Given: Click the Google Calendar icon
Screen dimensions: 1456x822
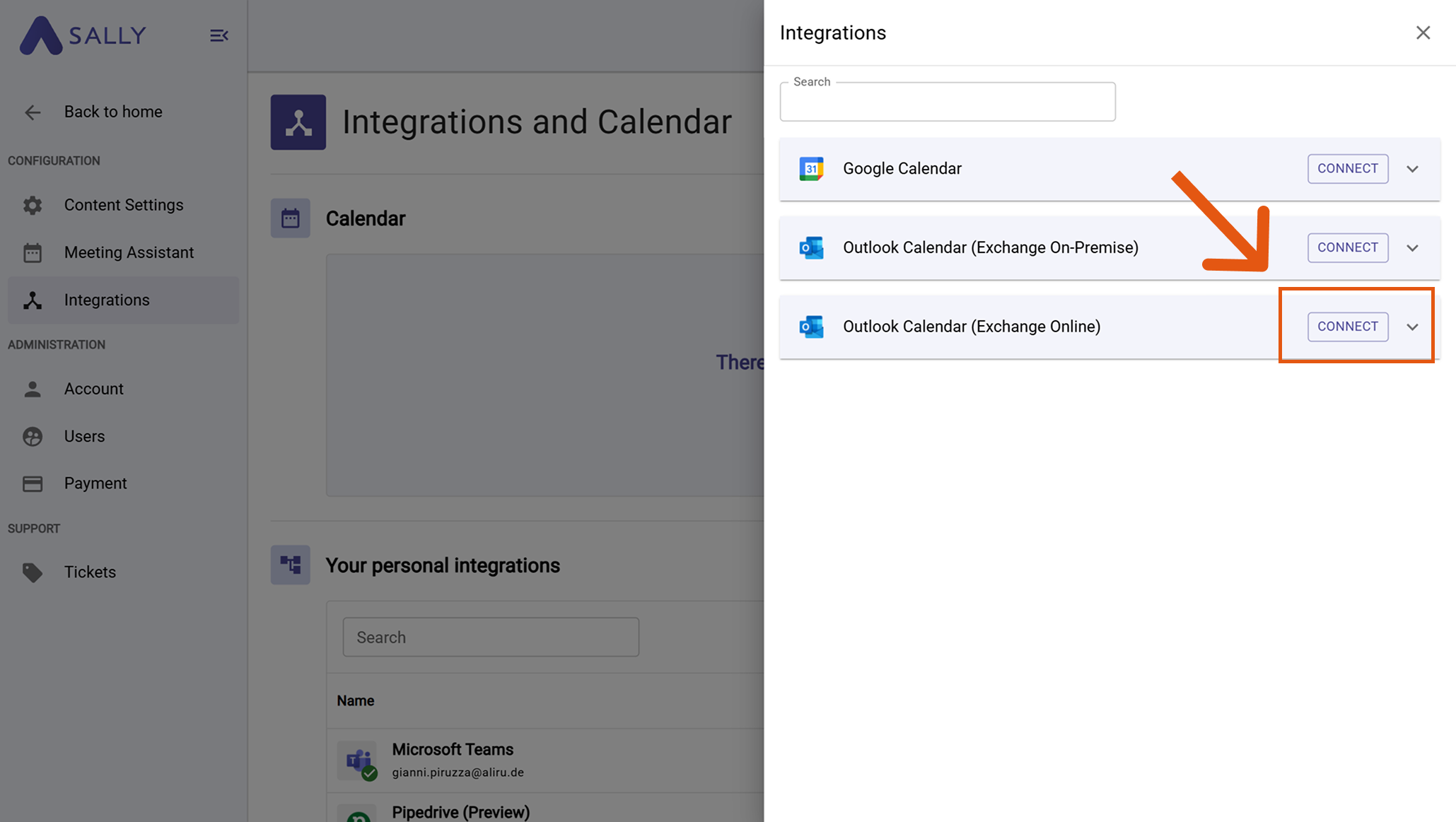Looking at the screenshot, I should tap(811, 169).
